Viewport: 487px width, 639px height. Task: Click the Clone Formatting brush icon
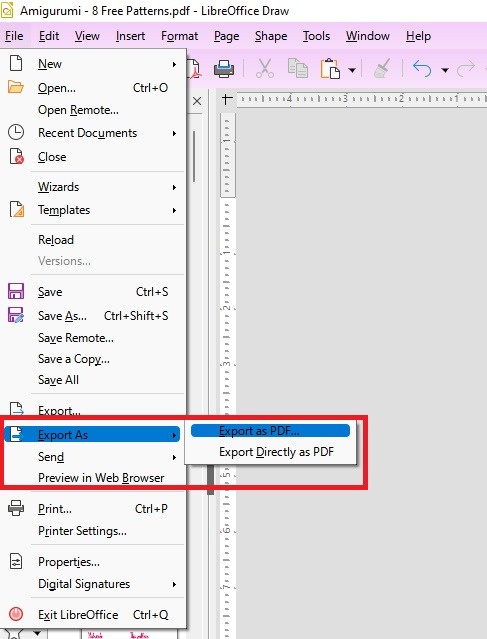pos(382,68)
